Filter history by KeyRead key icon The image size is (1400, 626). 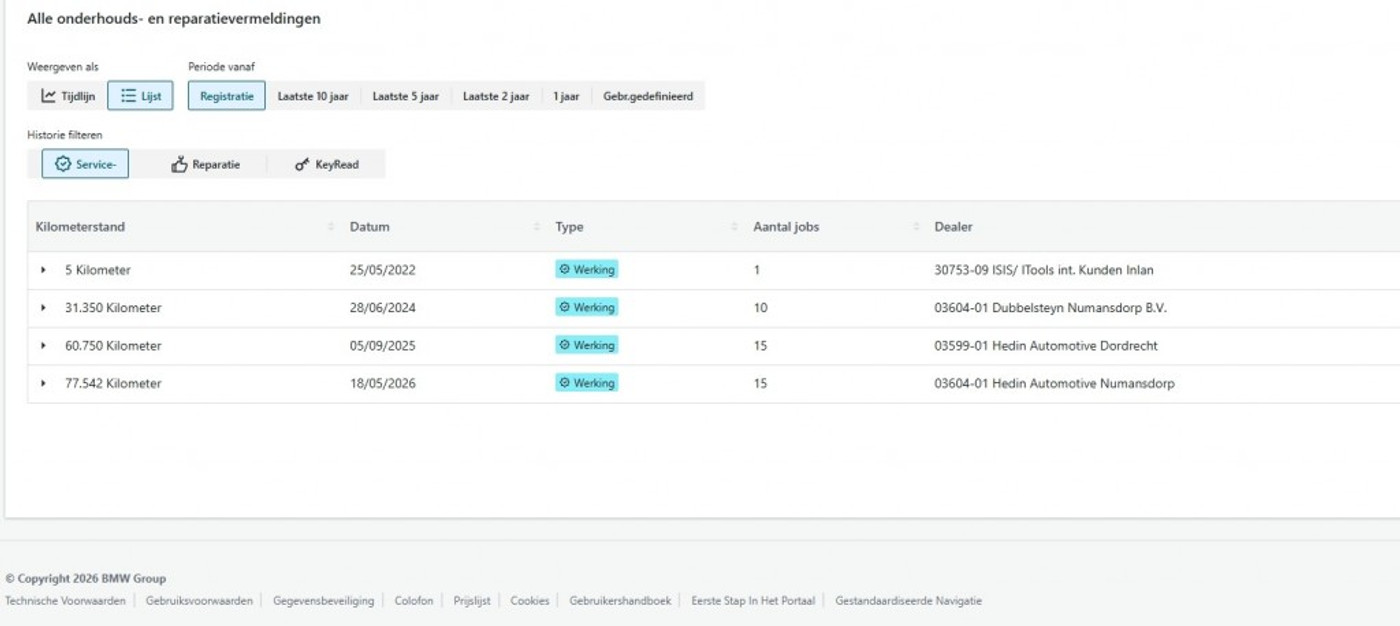click(x=302, y=165)
